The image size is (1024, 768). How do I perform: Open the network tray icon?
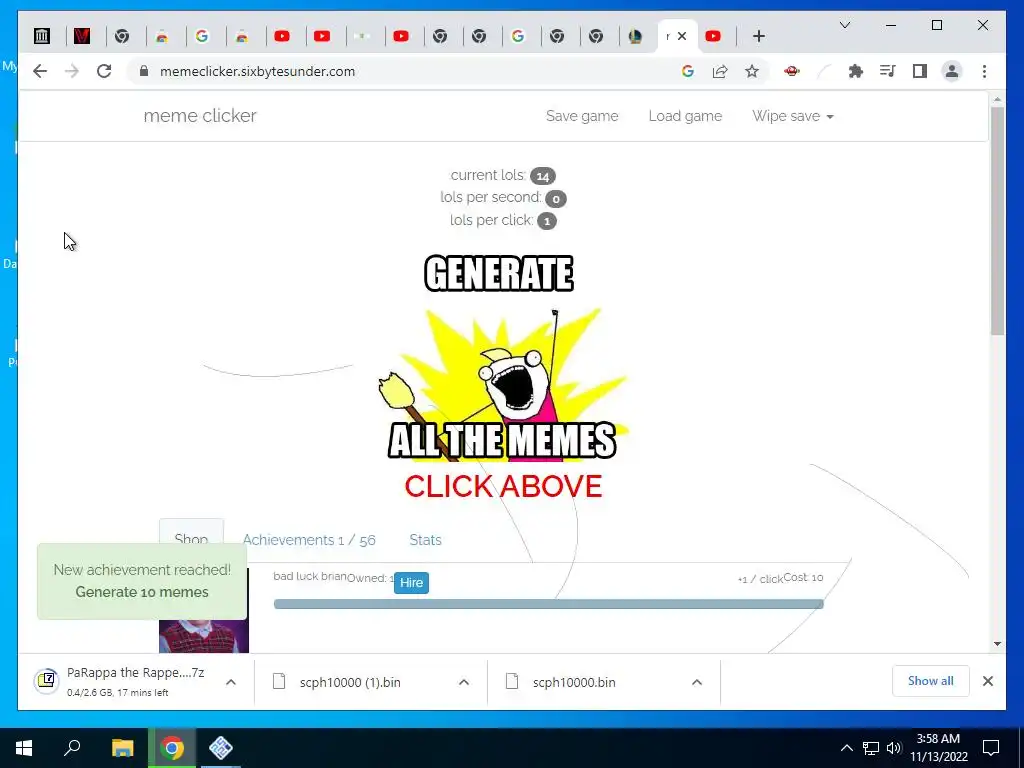point(871,748)
